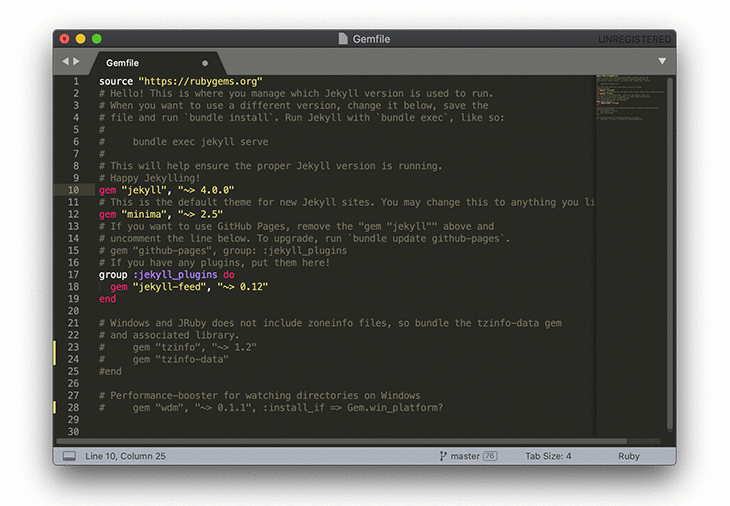Open Tab Size: 4 indentation menu

coord(548,456)
